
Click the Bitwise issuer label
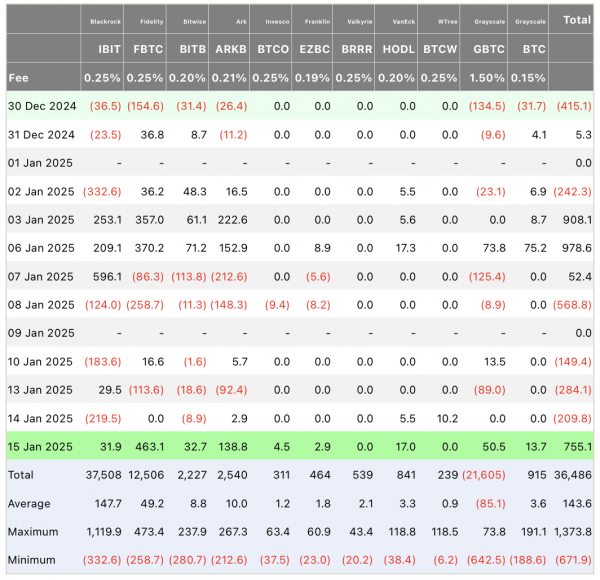click(x=194, y=22)
